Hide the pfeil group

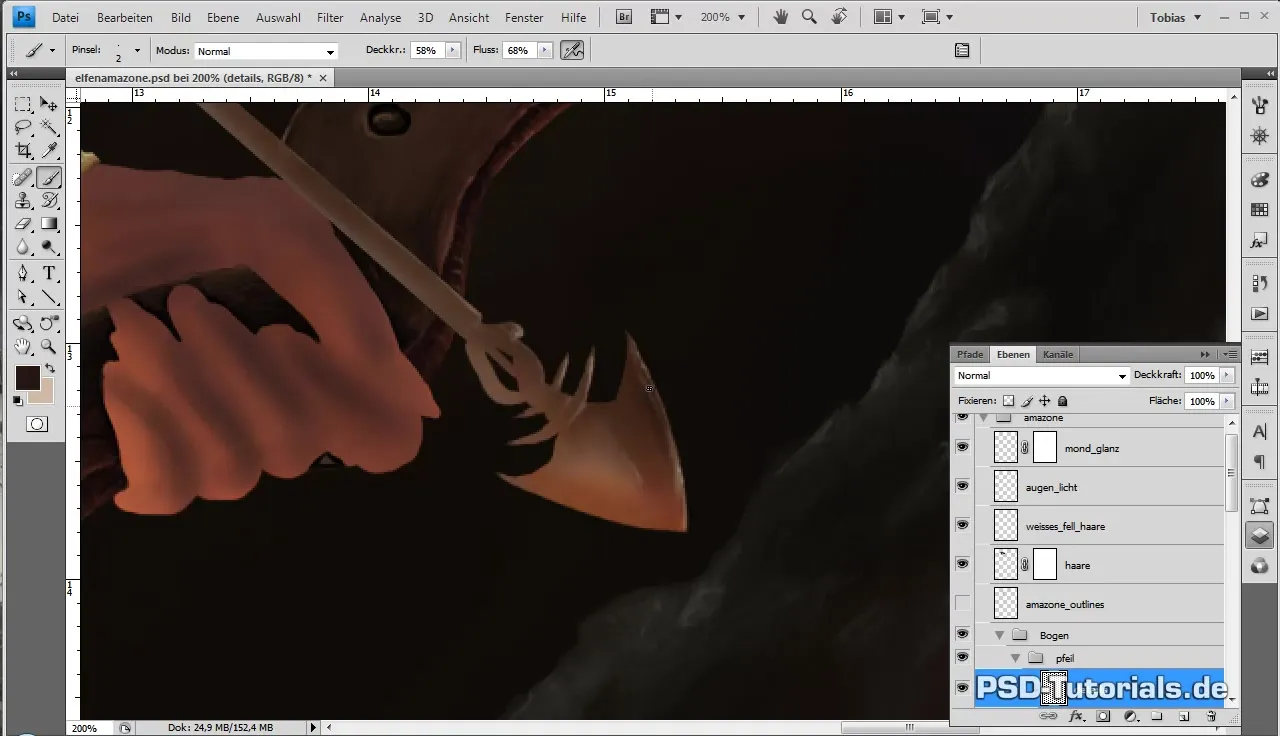click(962, 657)
